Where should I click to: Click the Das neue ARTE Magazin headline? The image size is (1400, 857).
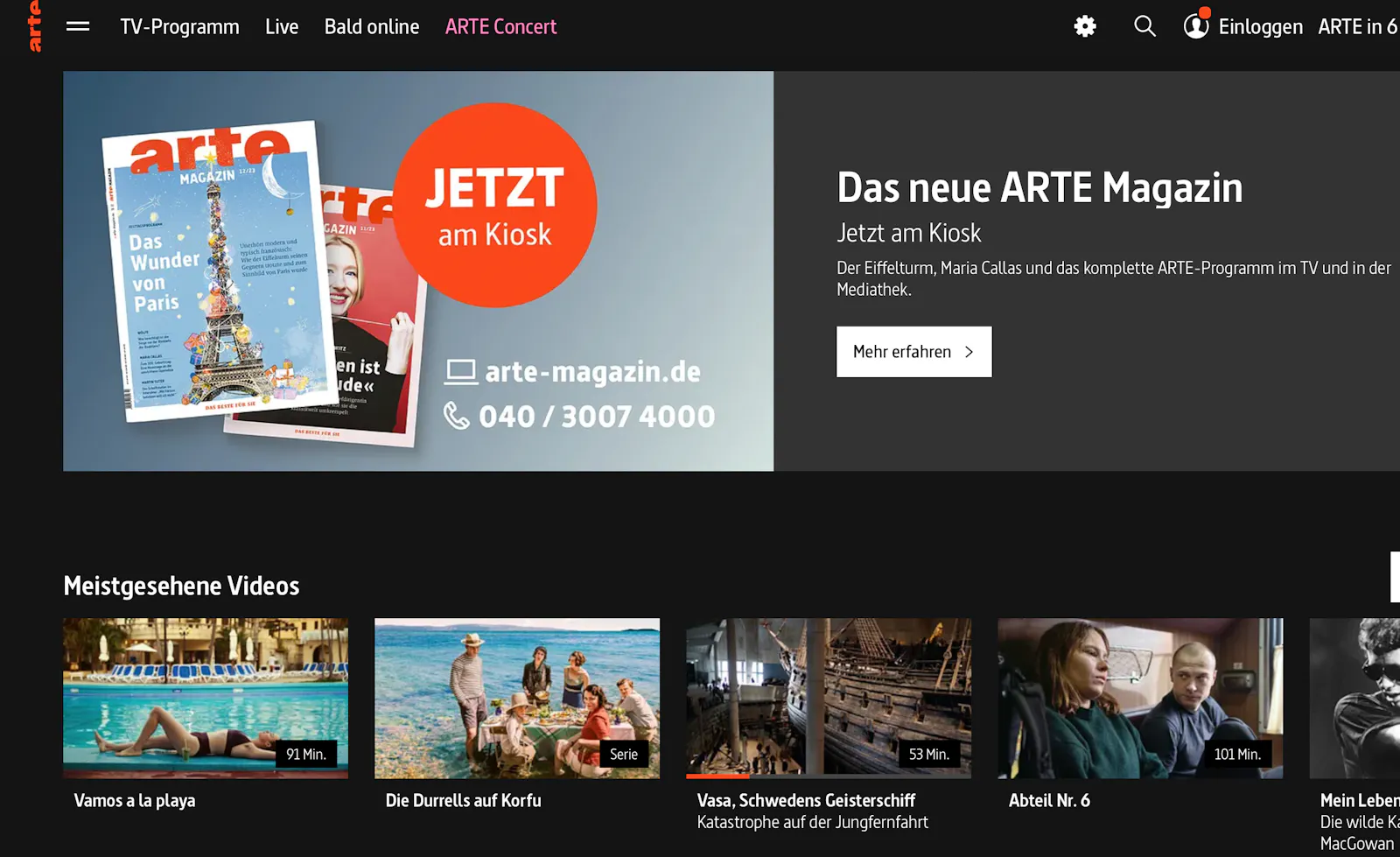point(1039,187)
